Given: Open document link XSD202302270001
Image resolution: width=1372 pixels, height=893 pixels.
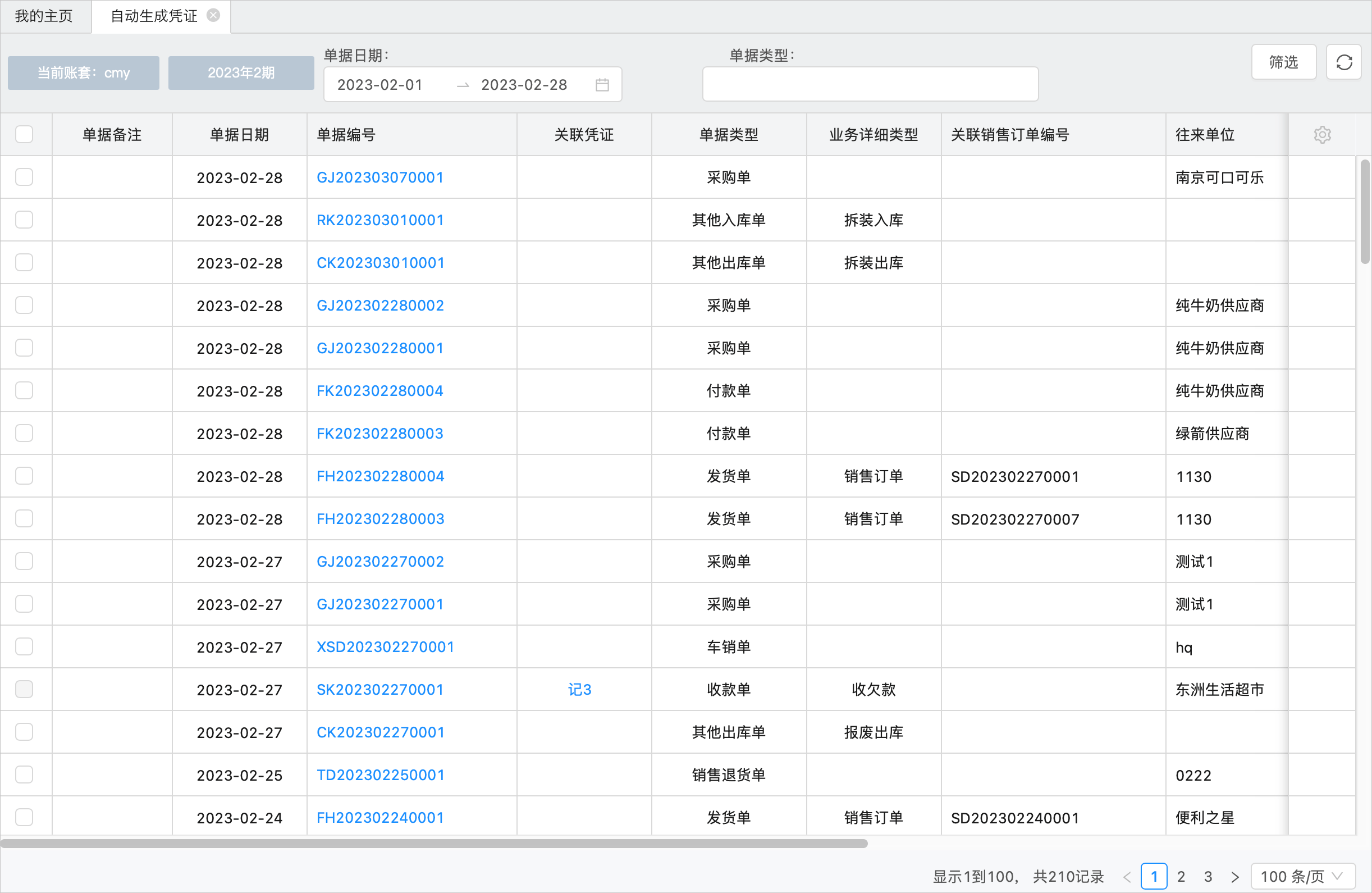Looking at the screenshot, I should pyautogui.click(x=385, y=646).
